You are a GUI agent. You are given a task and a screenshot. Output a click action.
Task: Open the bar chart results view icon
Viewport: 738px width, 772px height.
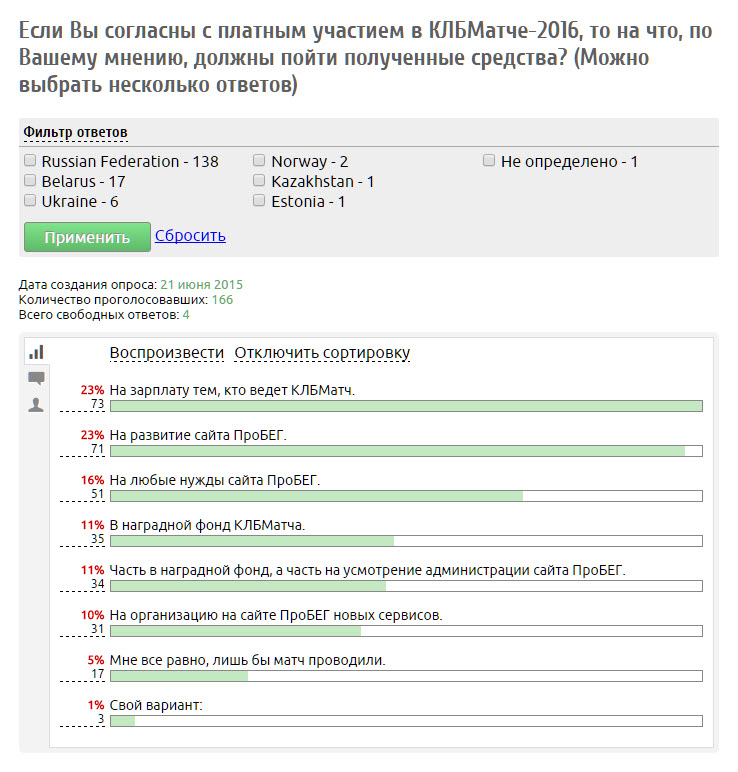(x=36, y=352)
